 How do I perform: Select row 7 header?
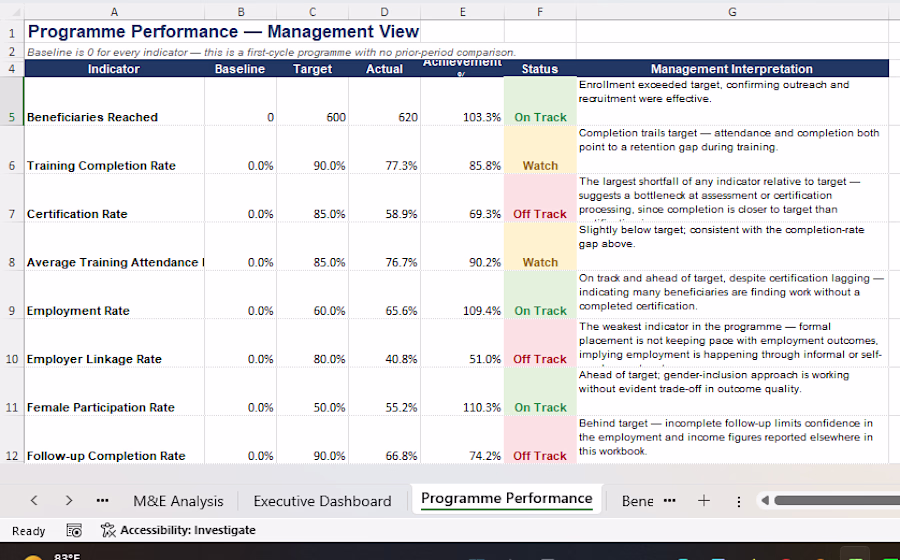point(12,214)
